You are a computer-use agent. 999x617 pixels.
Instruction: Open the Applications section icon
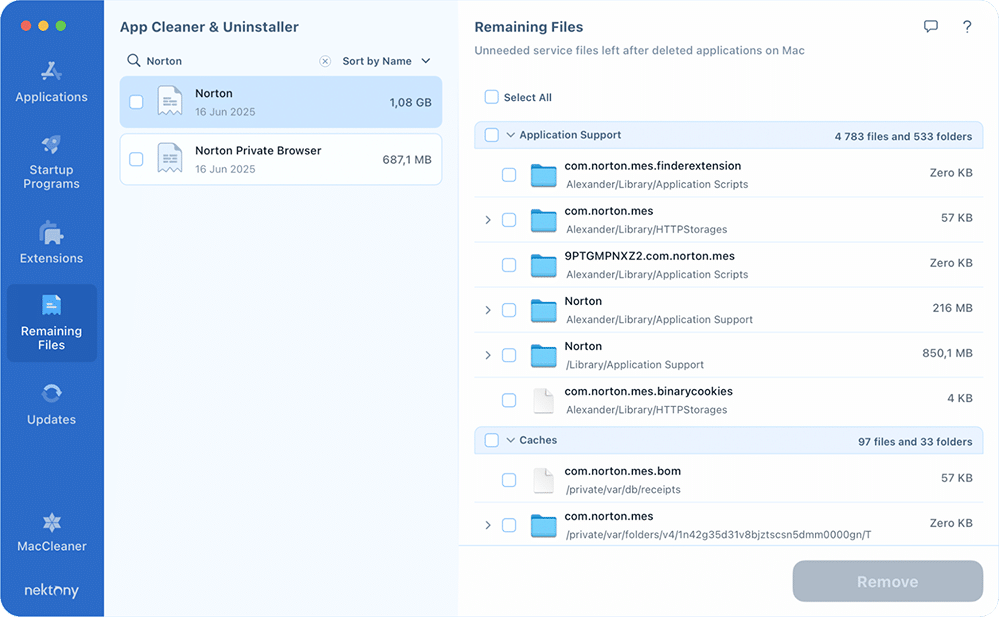(52, 71)
